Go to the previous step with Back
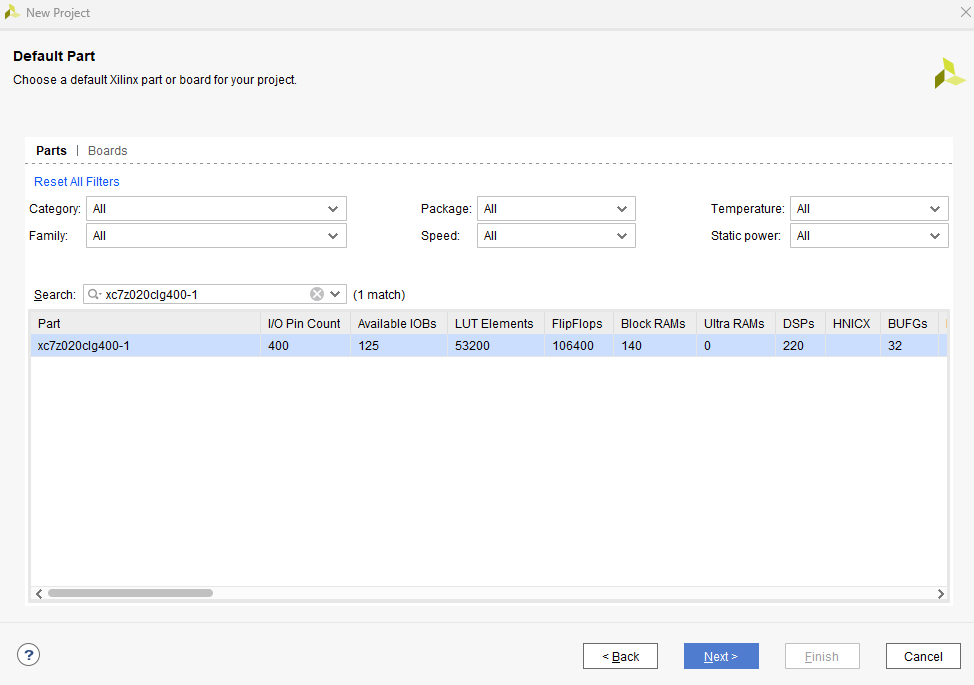Viewport: 974px width, 685px height. [620, 656]
